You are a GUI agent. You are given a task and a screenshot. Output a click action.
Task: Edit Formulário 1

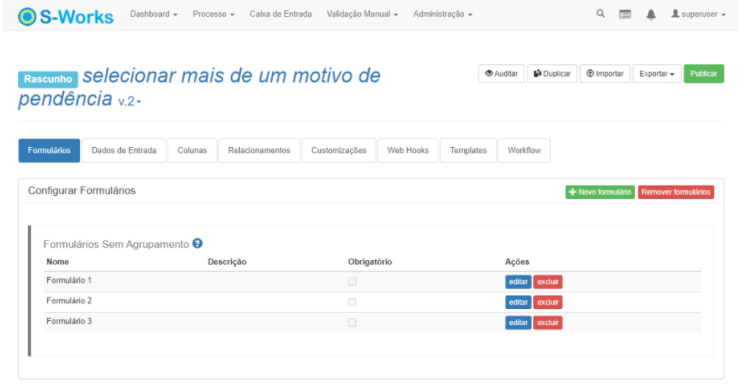(x=518, y=282)
